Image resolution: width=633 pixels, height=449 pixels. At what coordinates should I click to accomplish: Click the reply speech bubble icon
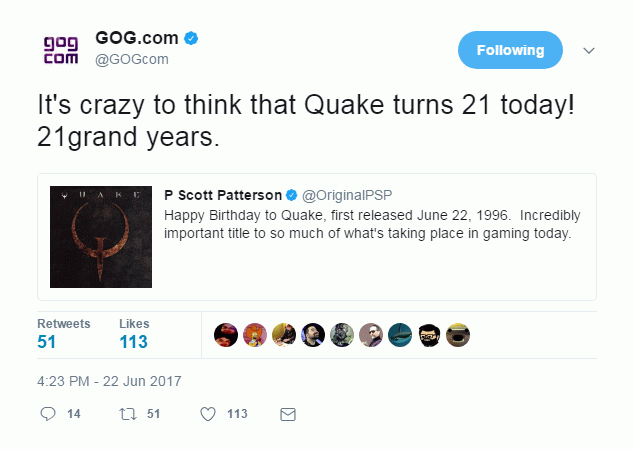coord(48,414)
